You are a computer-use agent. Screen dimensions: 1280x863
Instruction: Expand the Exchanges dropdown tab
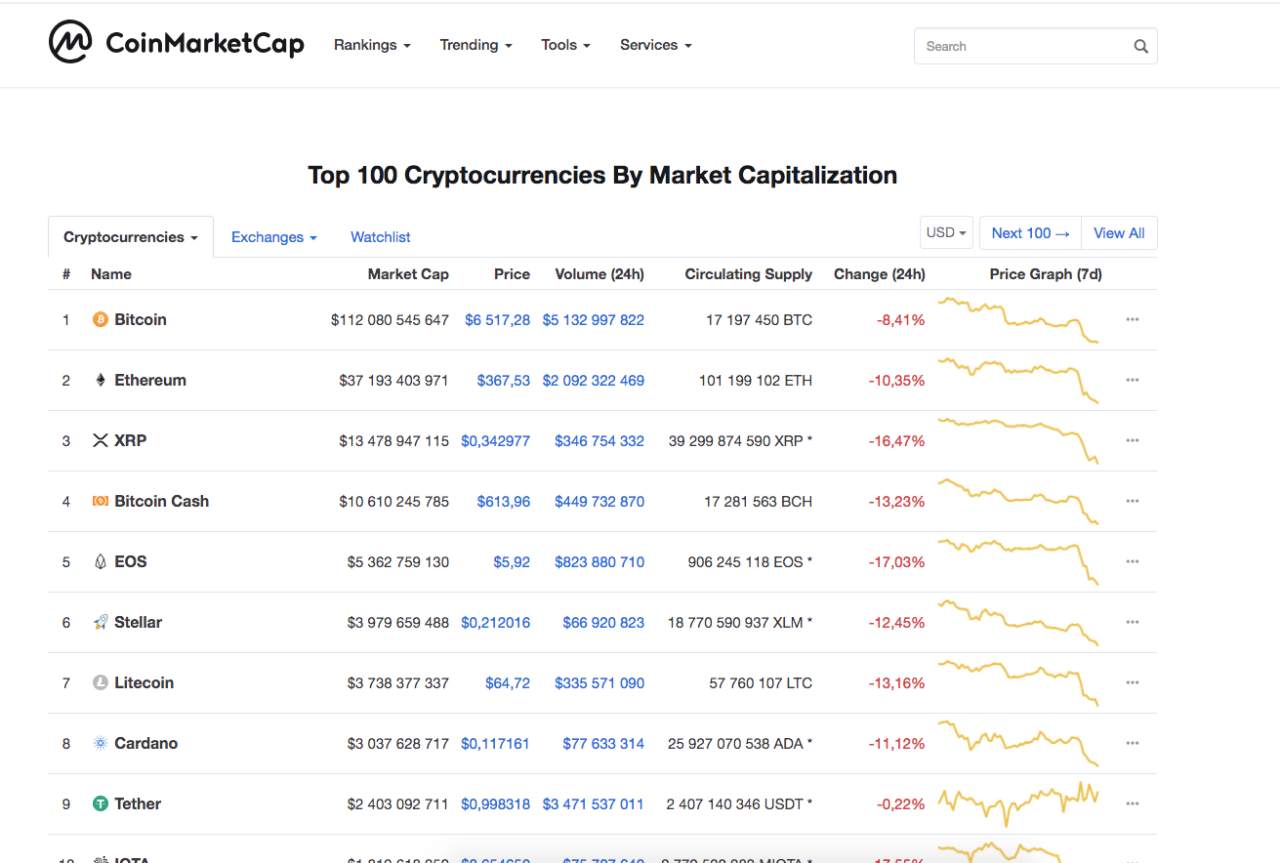(274, 237)
